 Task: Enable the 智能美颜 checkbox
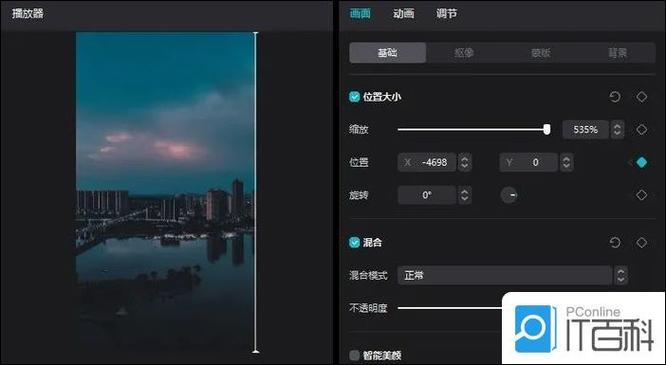[x=354, y=355]
